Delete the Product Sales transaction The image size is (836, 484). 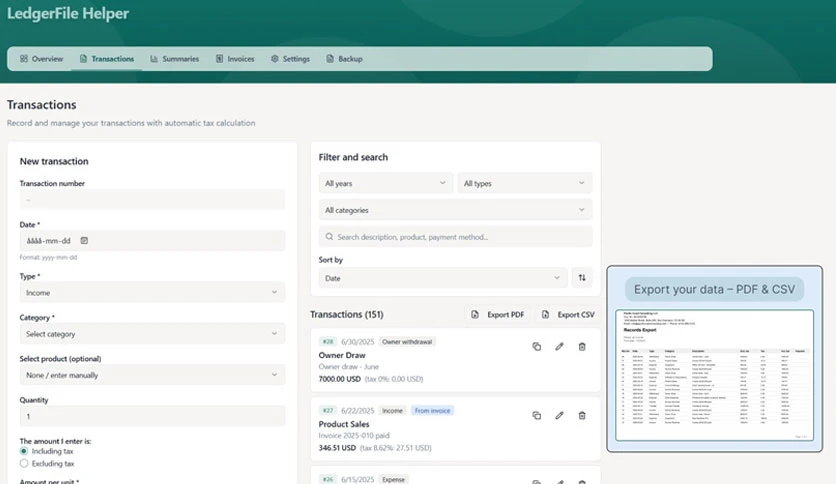pos(582,415)
